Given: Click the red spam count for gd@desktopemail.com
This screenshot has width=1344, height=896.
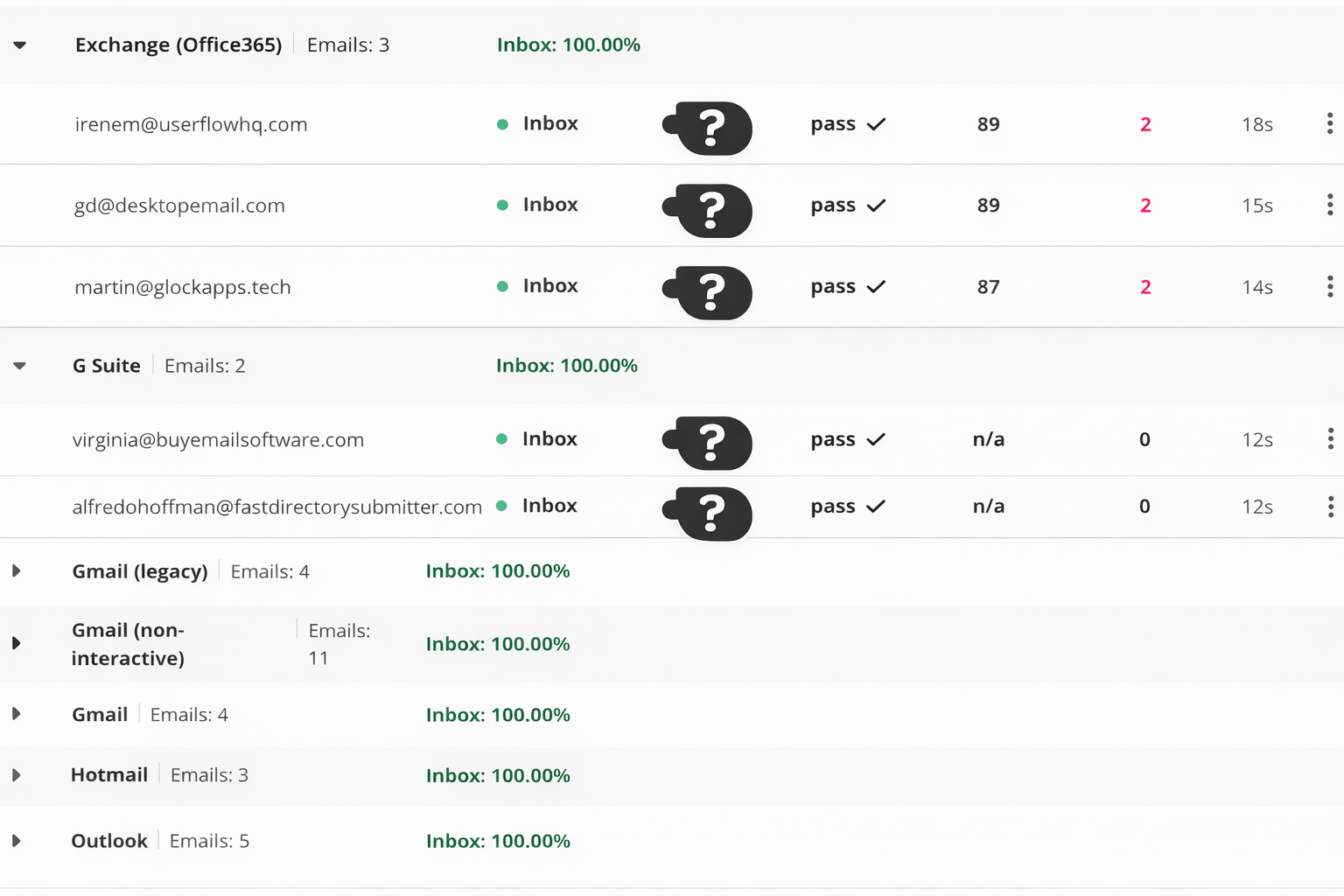Looking at the screenshot, I should (x=1145, y=206).
